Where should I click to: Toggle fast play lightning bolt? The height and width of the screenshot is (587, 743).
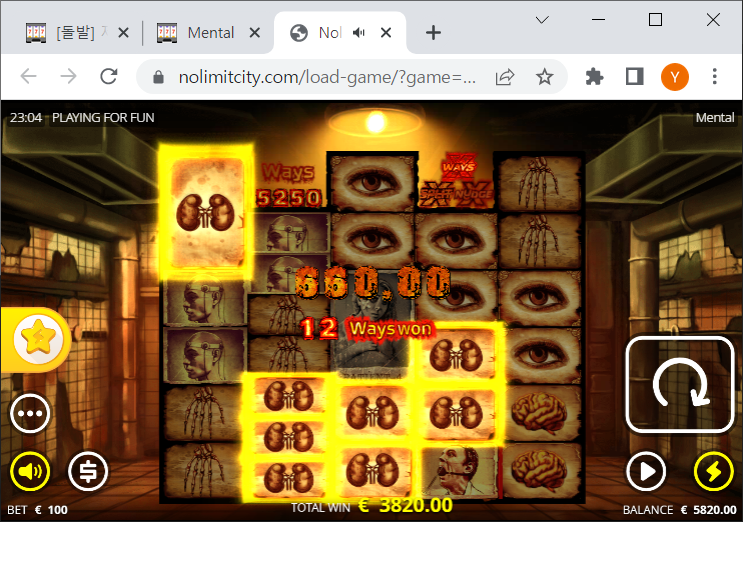tap(714, 471)
